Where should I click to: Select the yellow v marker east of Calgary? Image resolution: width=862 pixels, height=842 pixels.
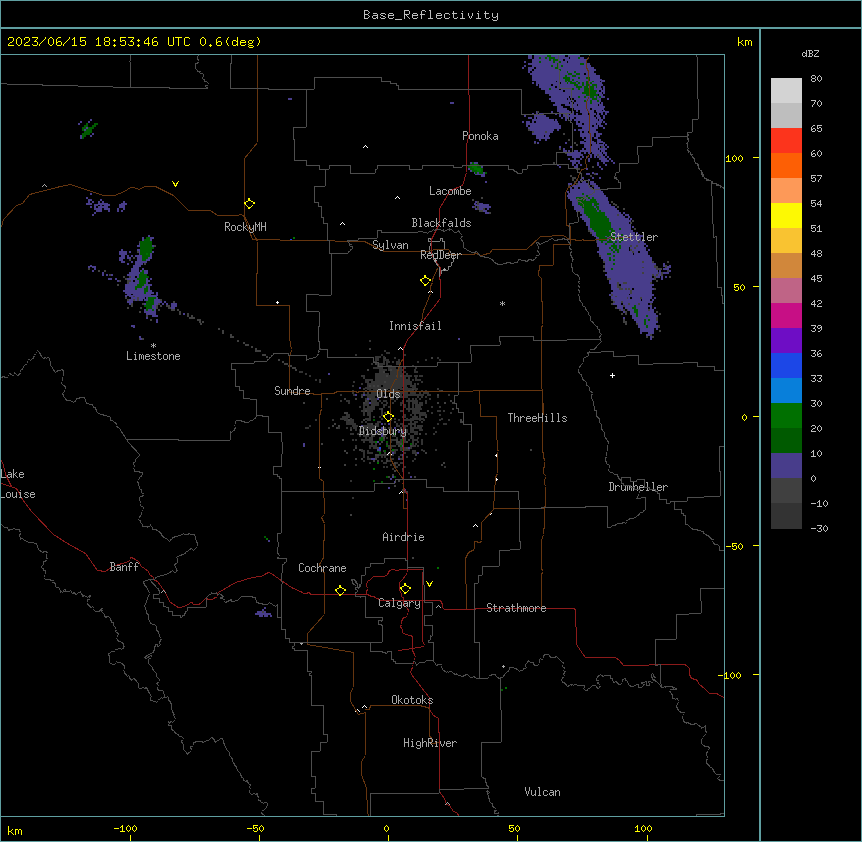[x=429, y=584]
